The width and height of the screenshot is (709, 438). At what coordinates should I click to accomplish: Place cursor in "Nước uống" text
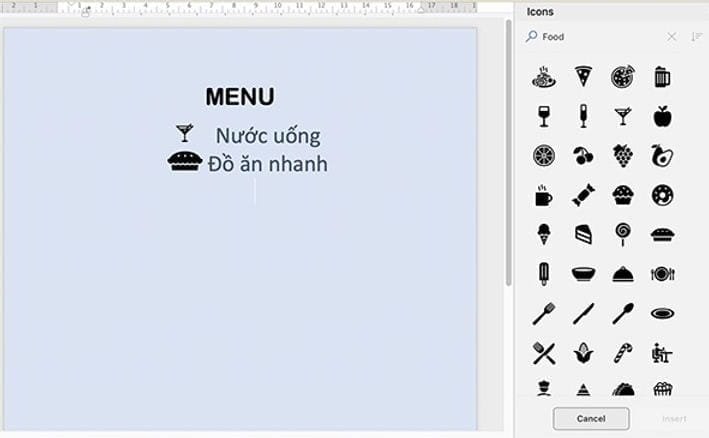point(268,136)
